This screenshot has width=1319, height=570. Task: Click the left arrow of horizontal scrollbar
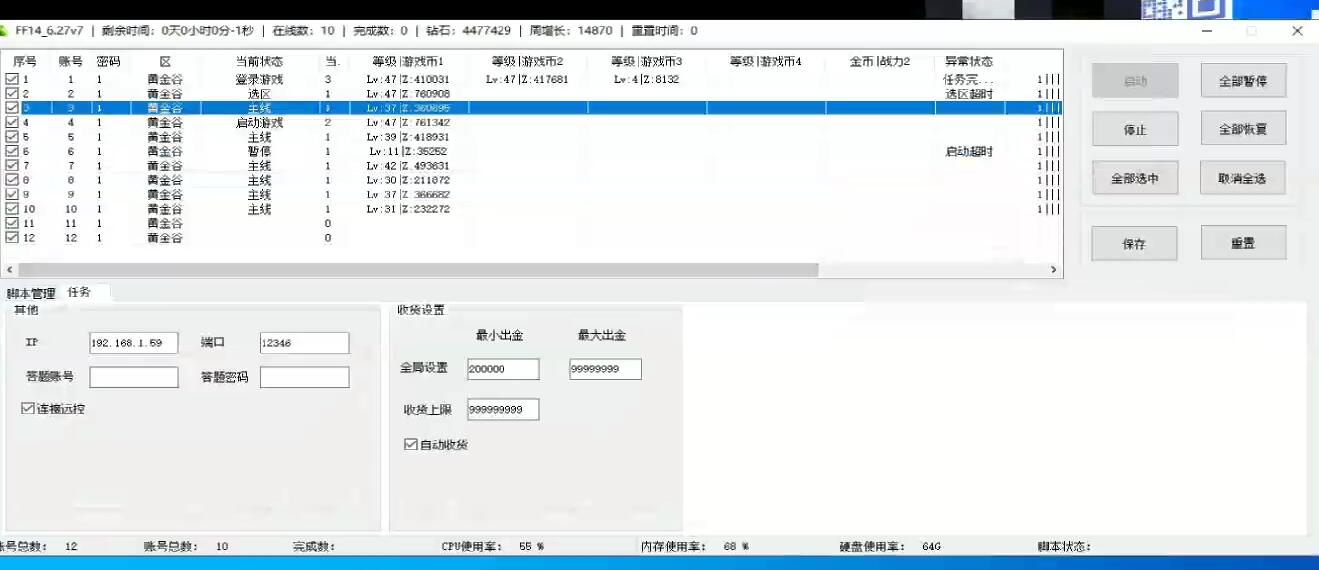(9, 270)
